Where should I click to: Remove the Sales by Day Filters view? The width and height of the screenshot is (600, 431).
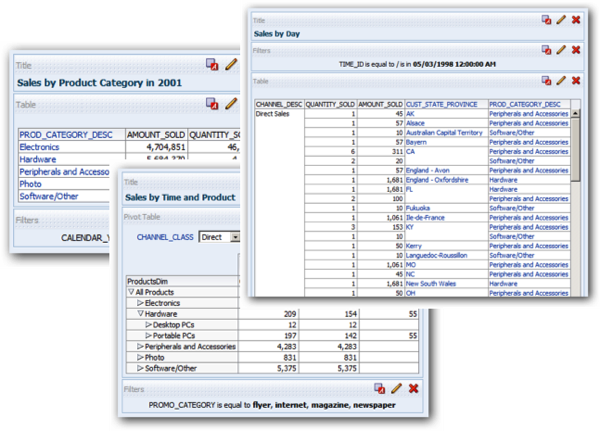pyautogui.click(x=576, y=50)
